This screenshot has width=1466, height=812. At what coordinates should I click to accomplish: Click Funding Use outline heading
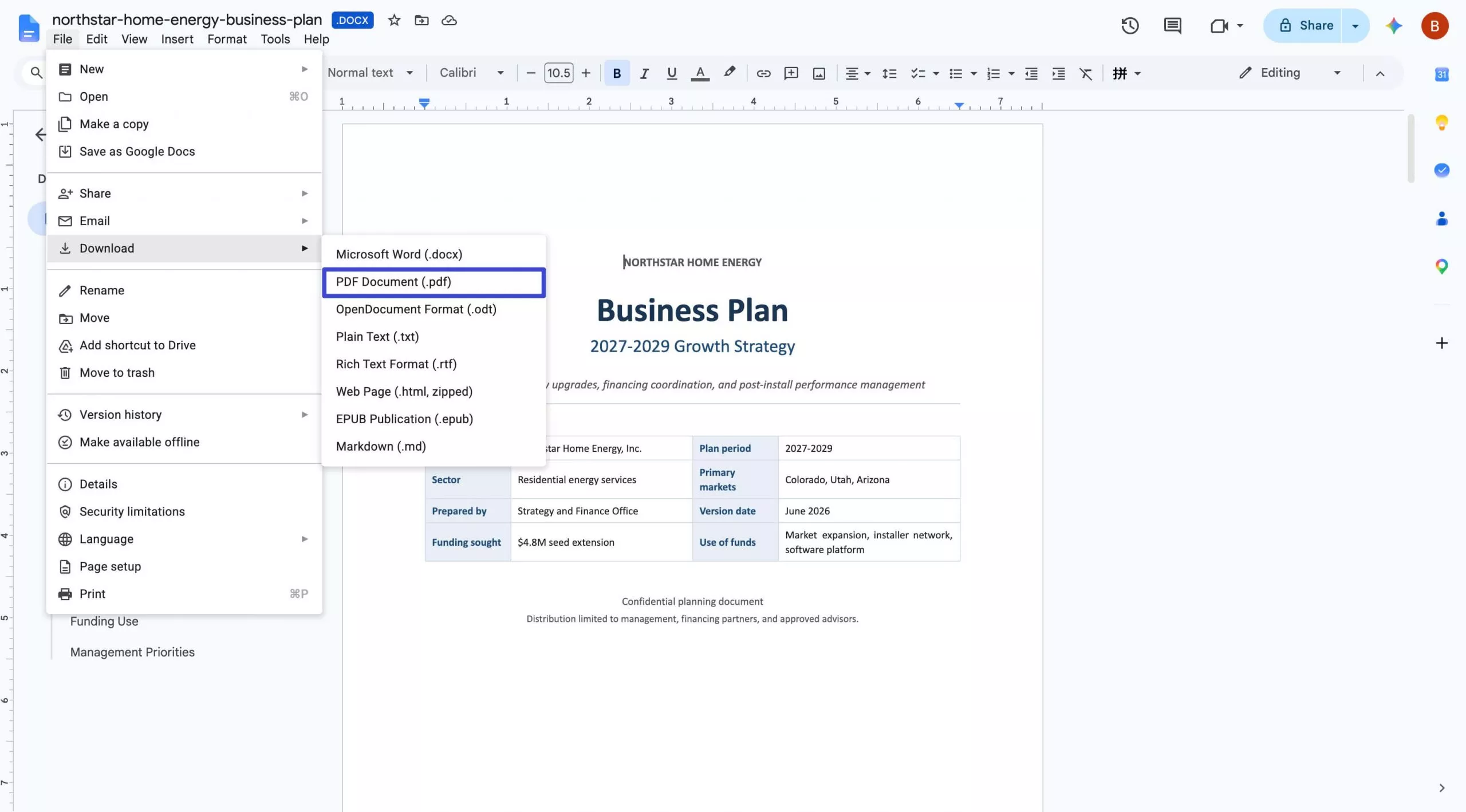(x=104, y=621)
